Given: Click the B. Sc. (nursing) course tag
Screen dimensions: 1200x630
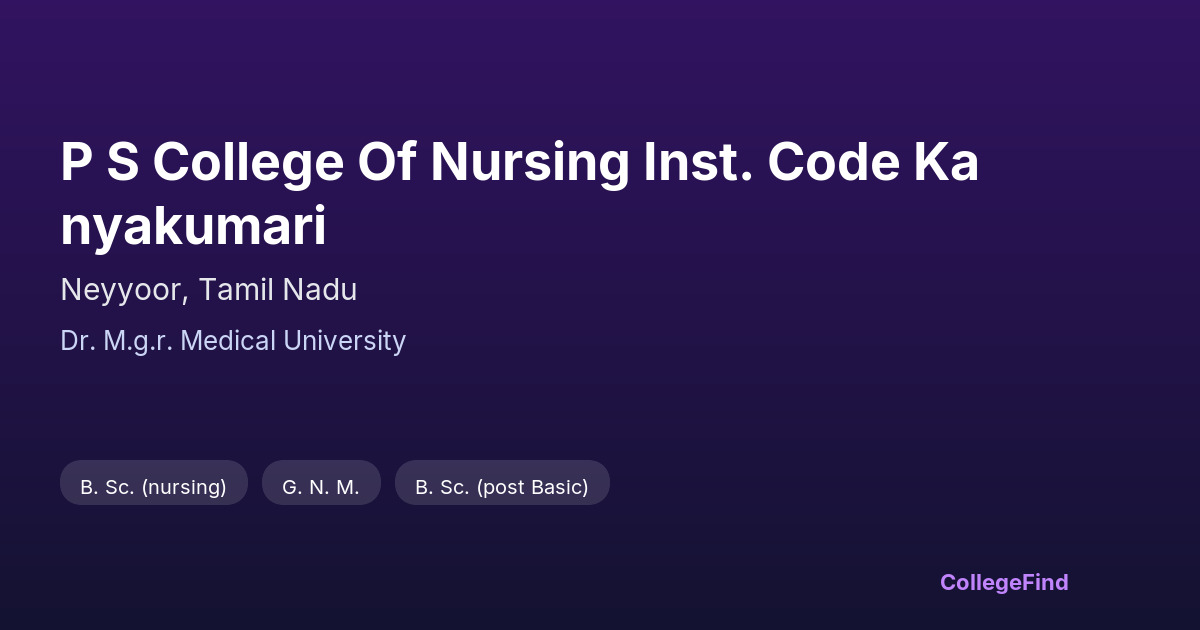Looking at the screenshot, I should point(153,487).
